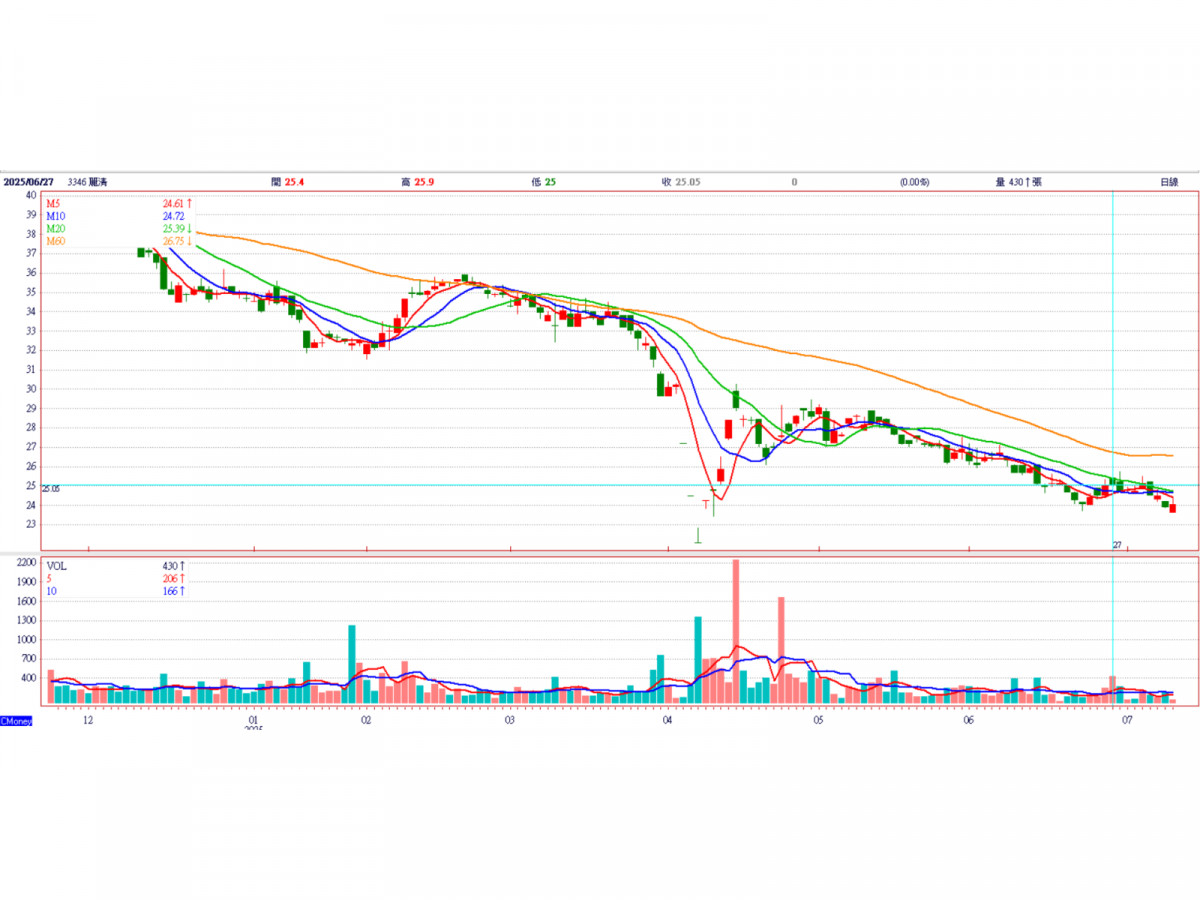Screen dimensions: 1200x900
Task: Click the 23 price axis label
Action: [31, 524]
